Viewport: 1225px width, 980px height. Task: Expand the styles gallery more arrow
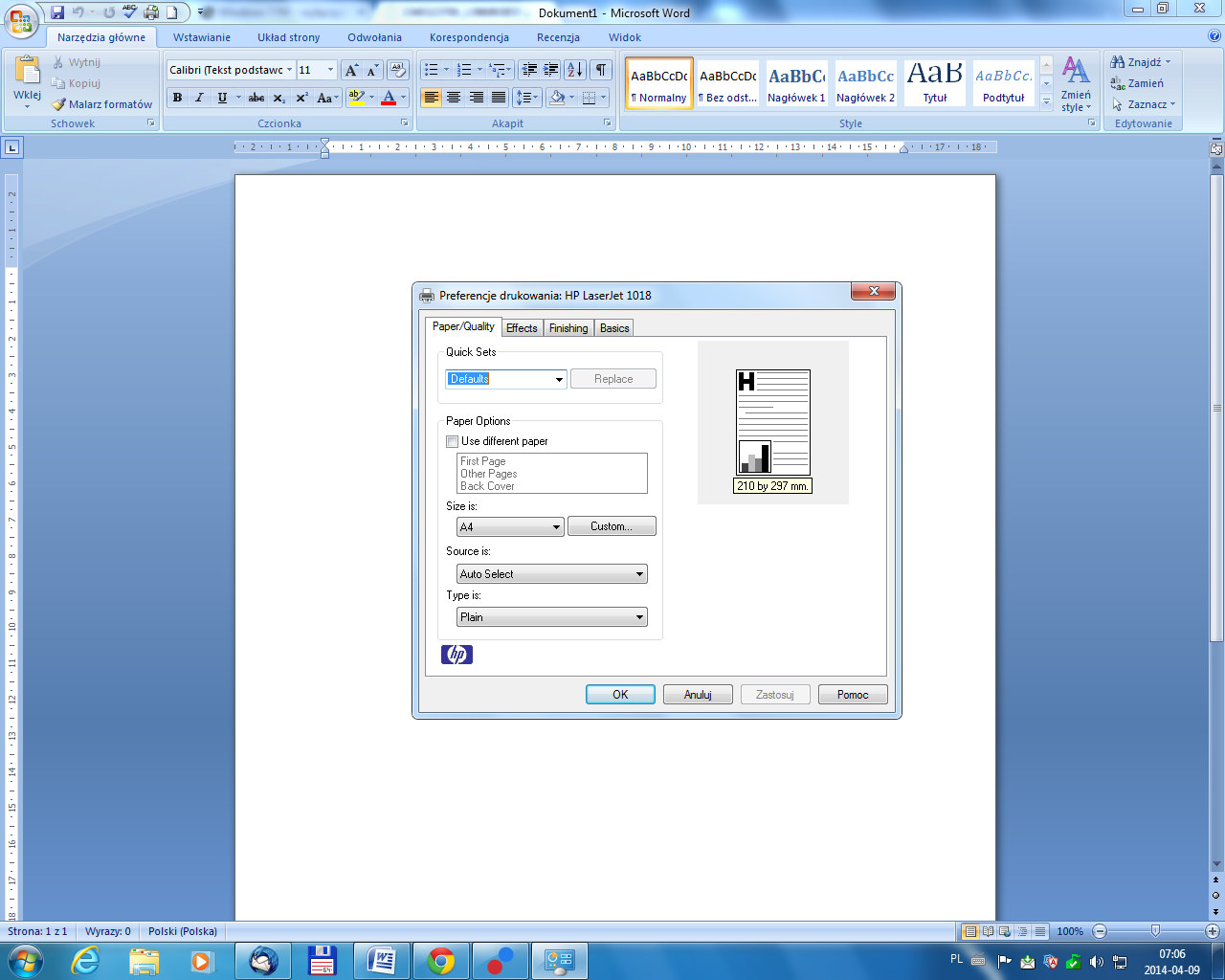pyautogui.click(x=1046, y=101)
